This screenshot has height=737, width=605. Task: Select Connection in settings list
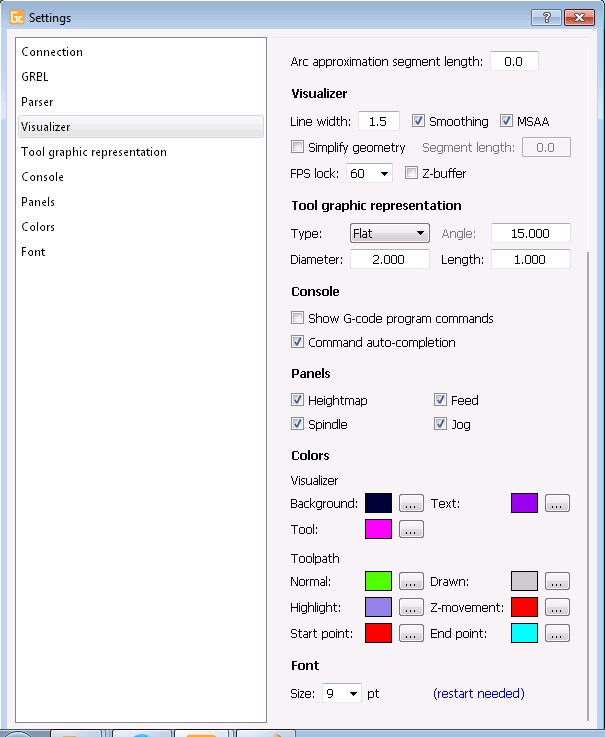coord(52,52)
